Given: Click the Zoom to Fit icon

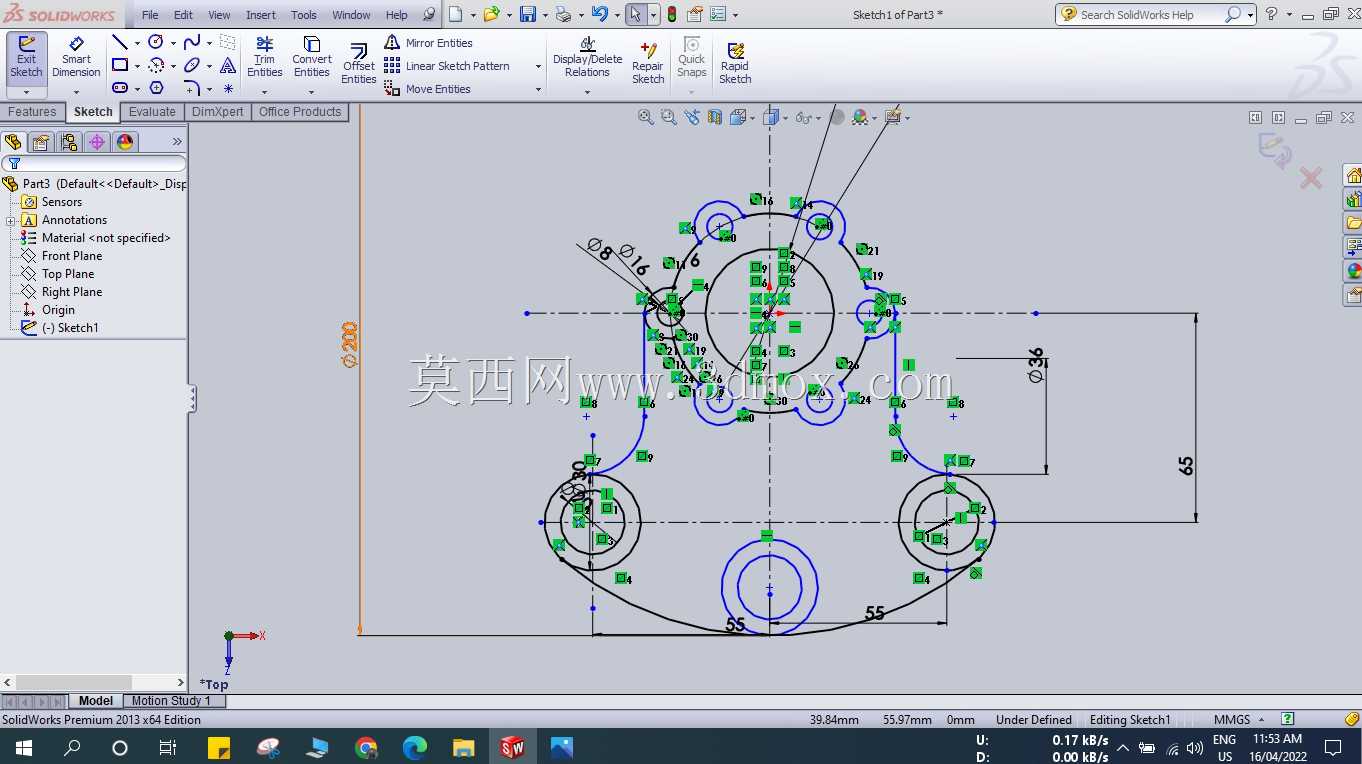Looking at the screenshot, I should tap(646, 117).
